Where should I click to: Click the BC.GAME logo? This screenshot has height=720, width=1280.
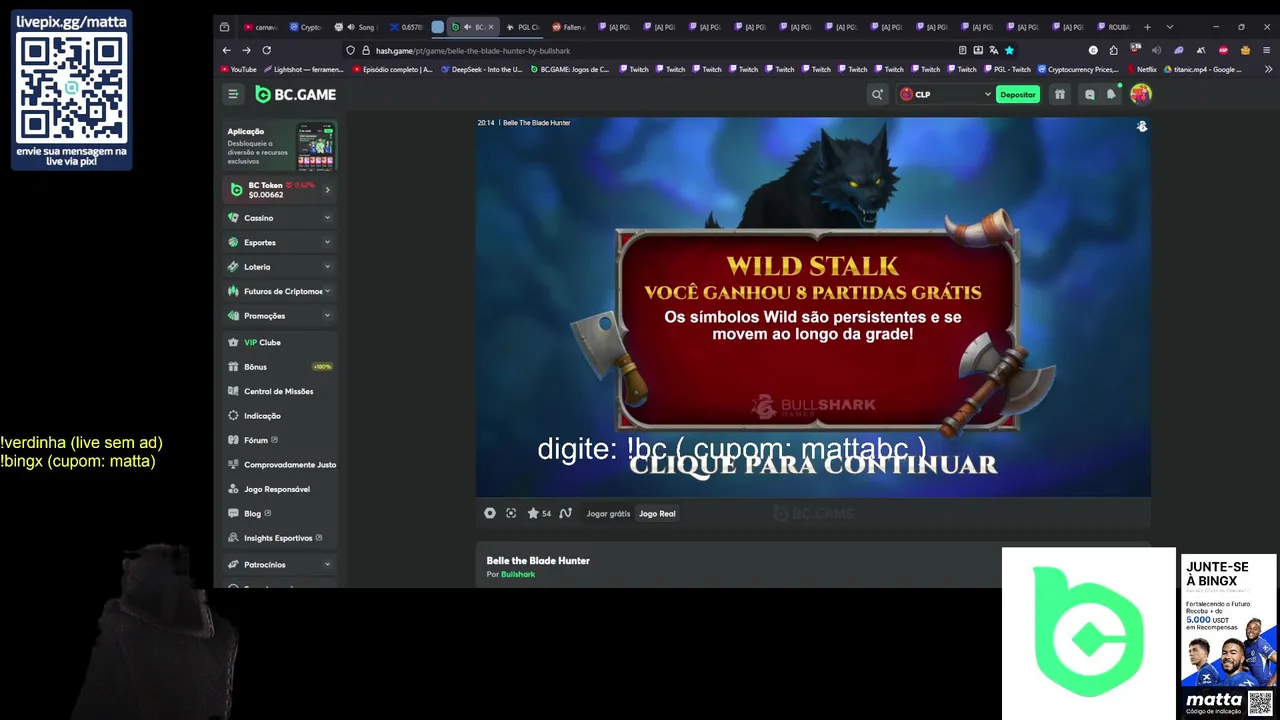[x=296, y=94]
